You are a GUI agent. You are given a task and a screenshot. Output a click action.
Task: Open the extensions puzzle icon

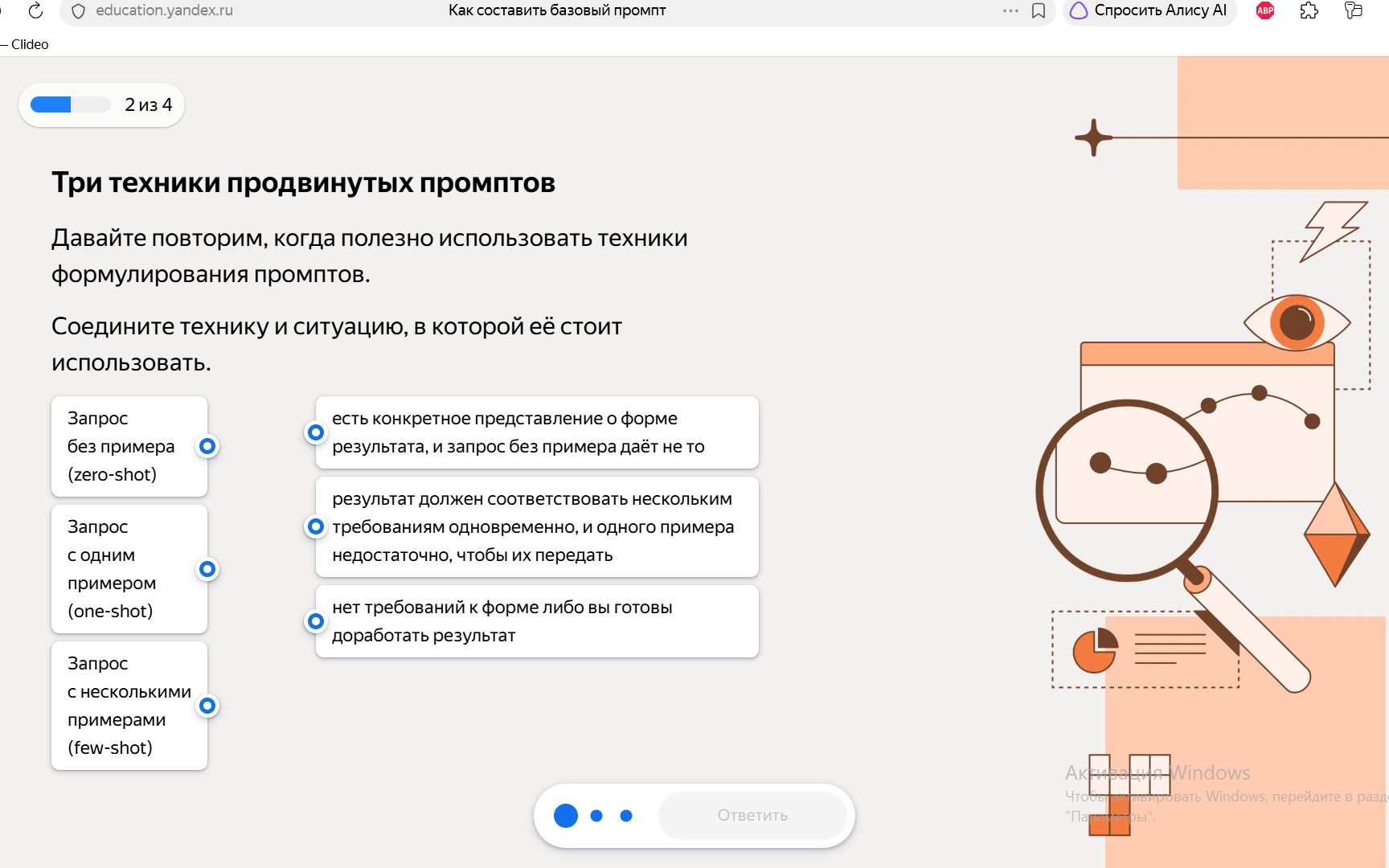(1309, 10)
